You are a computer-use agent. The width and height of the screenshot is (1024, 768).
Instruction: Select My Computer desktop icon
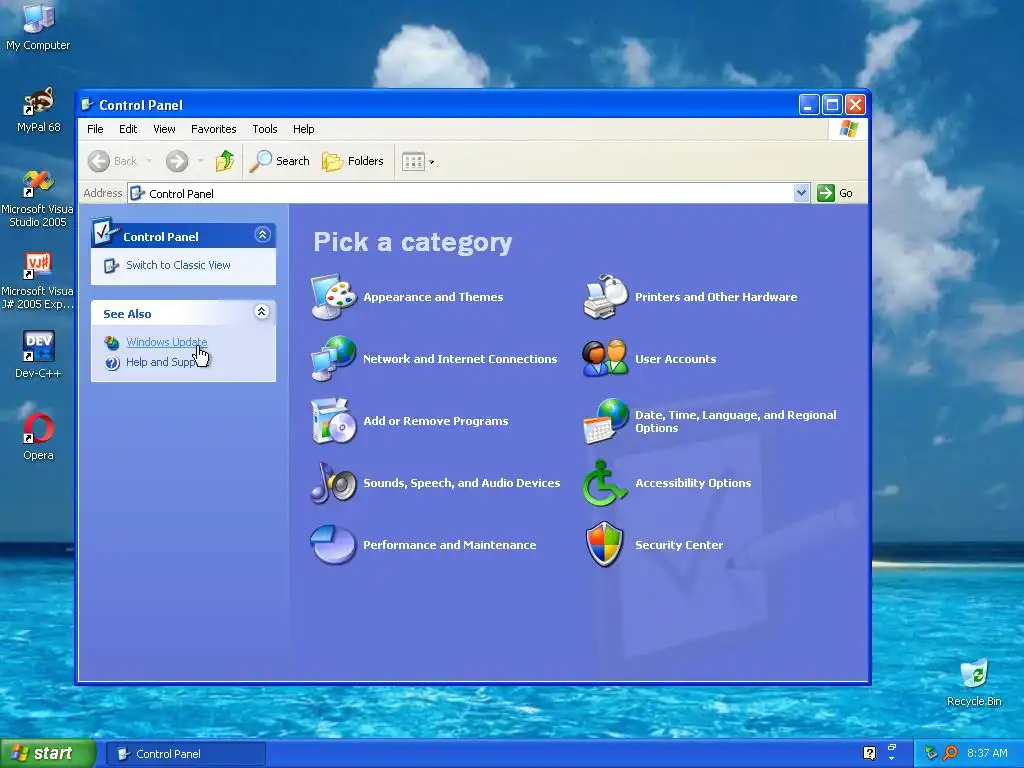(x=38, y=26)
